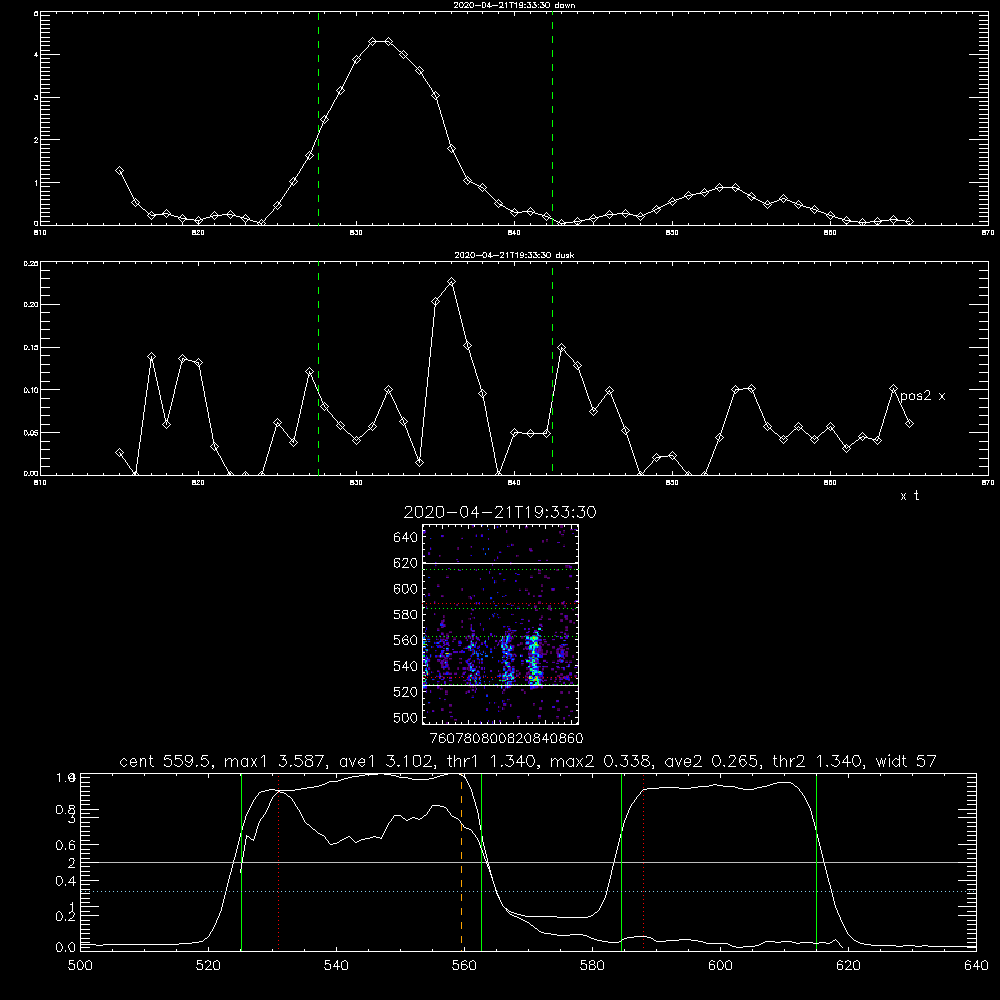This screenshot has width=1000, height=1000.
Task: Click the red dotted line near 588
Action: (x=643, y=862)
